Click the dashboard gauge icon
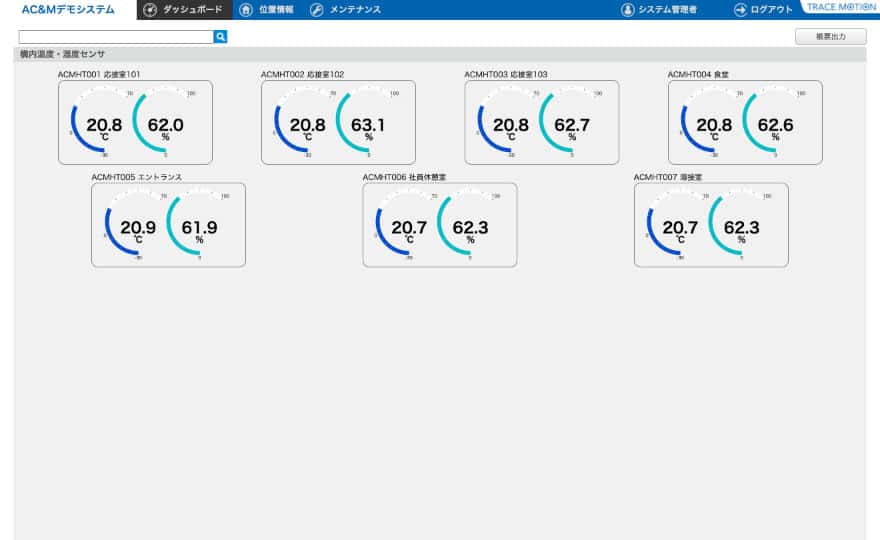Viewport: 880px width, 540px height. (x=150, y=10)
